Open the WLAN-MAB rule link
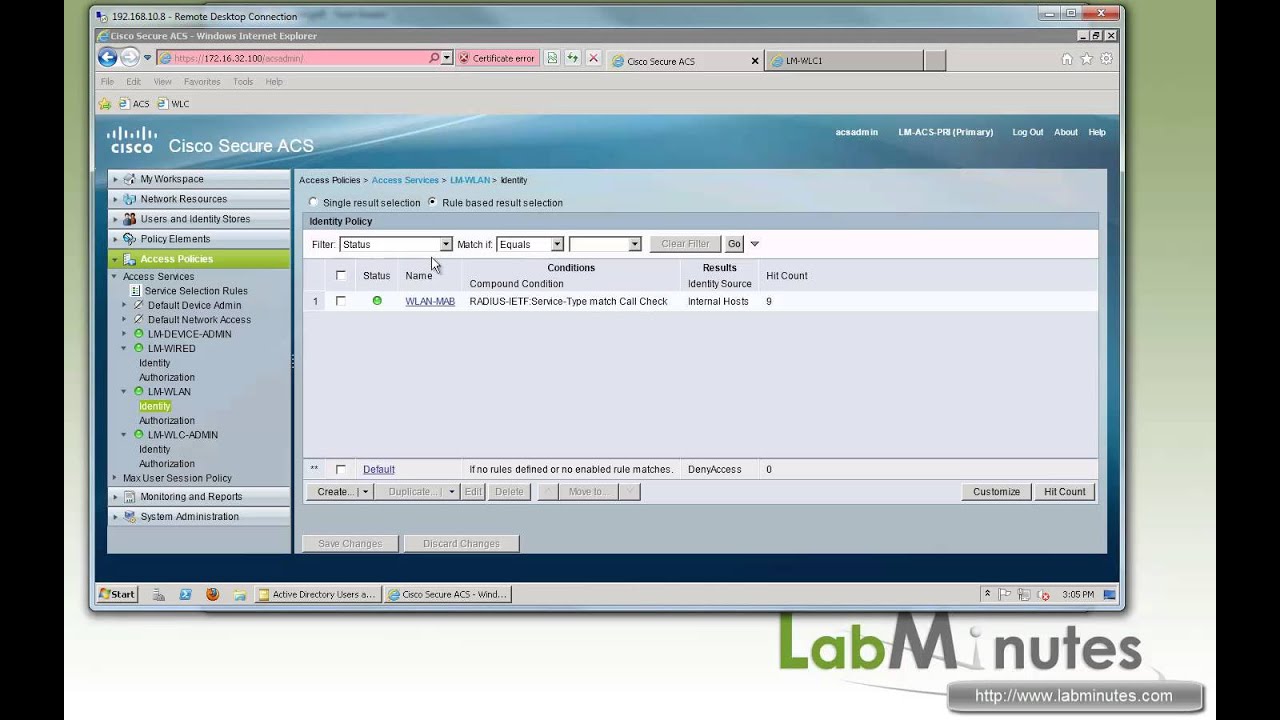1280x720 pixels. [430, 301]
